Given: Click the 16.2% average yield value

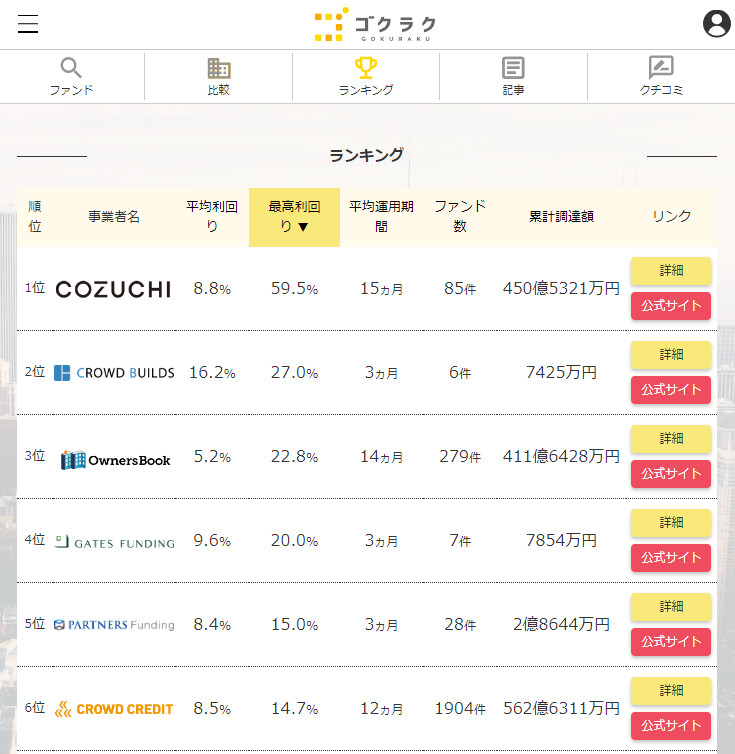Looking at the screenshot, I should 212,373.
